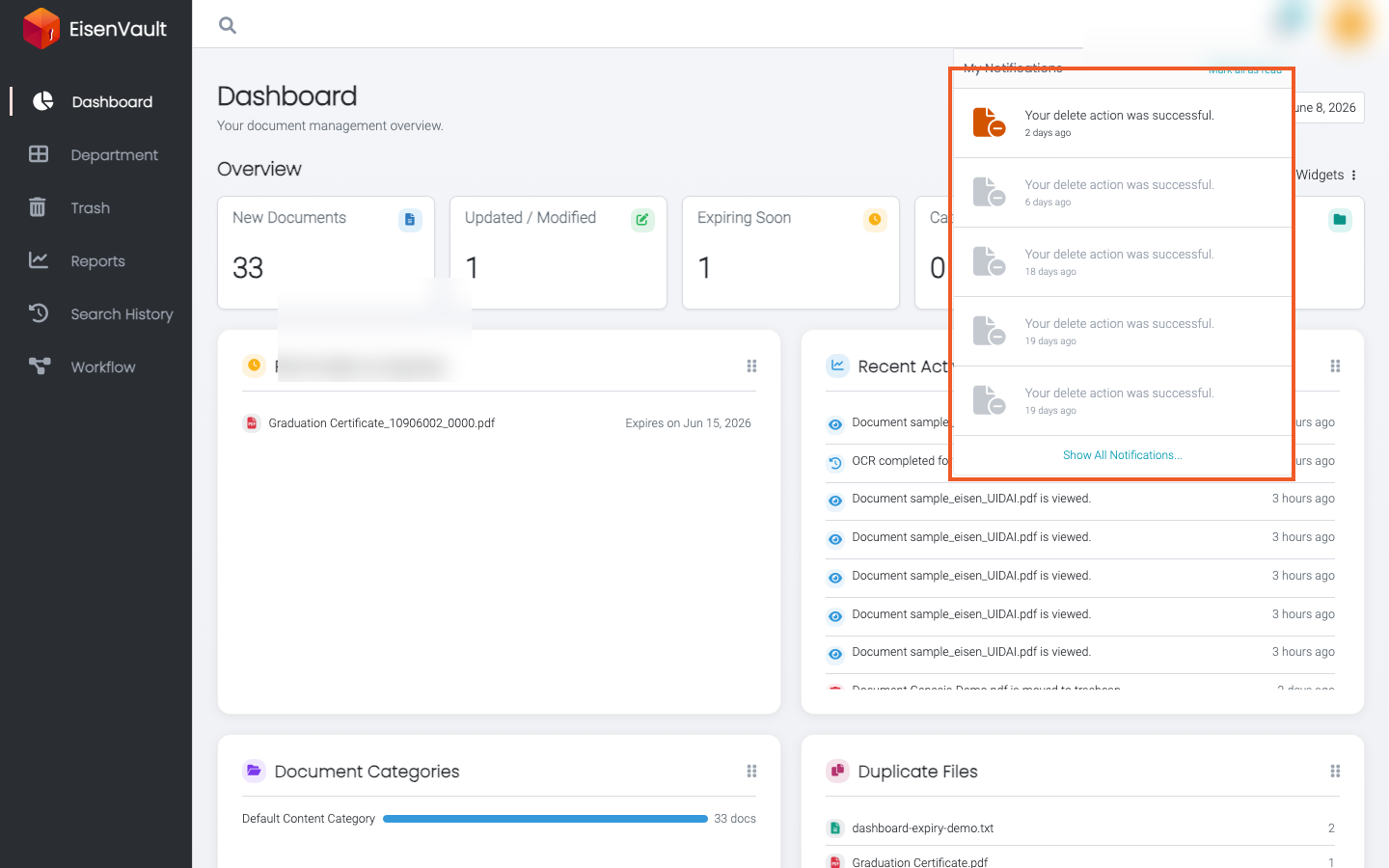Image resolution: width=1389 pixels, height=868 pixels.
Task: Click the Updated / Modified edit icon
Action: tap(642, 220)
